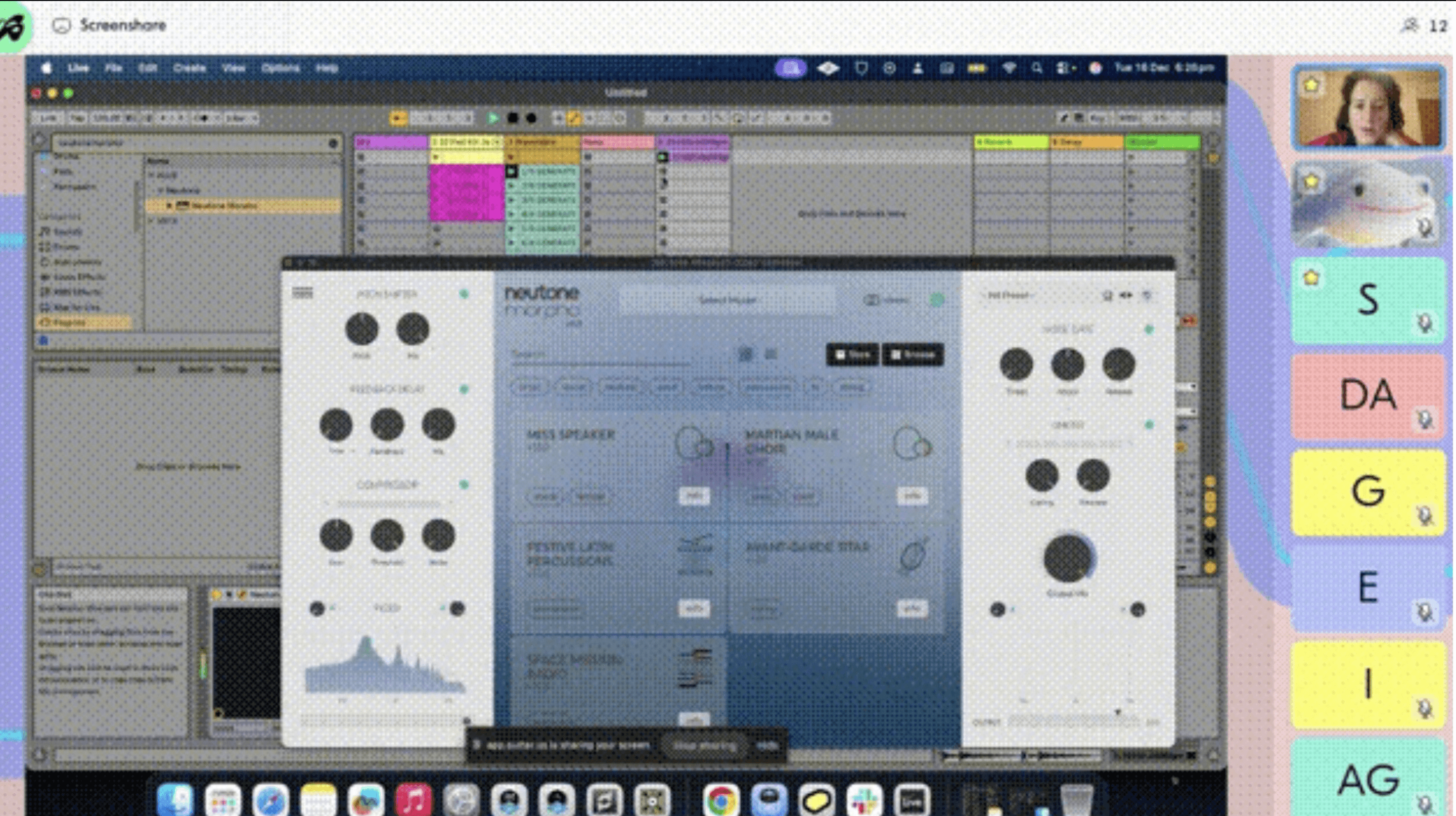Open the Select Model dropdown

(x=727, y=300)
